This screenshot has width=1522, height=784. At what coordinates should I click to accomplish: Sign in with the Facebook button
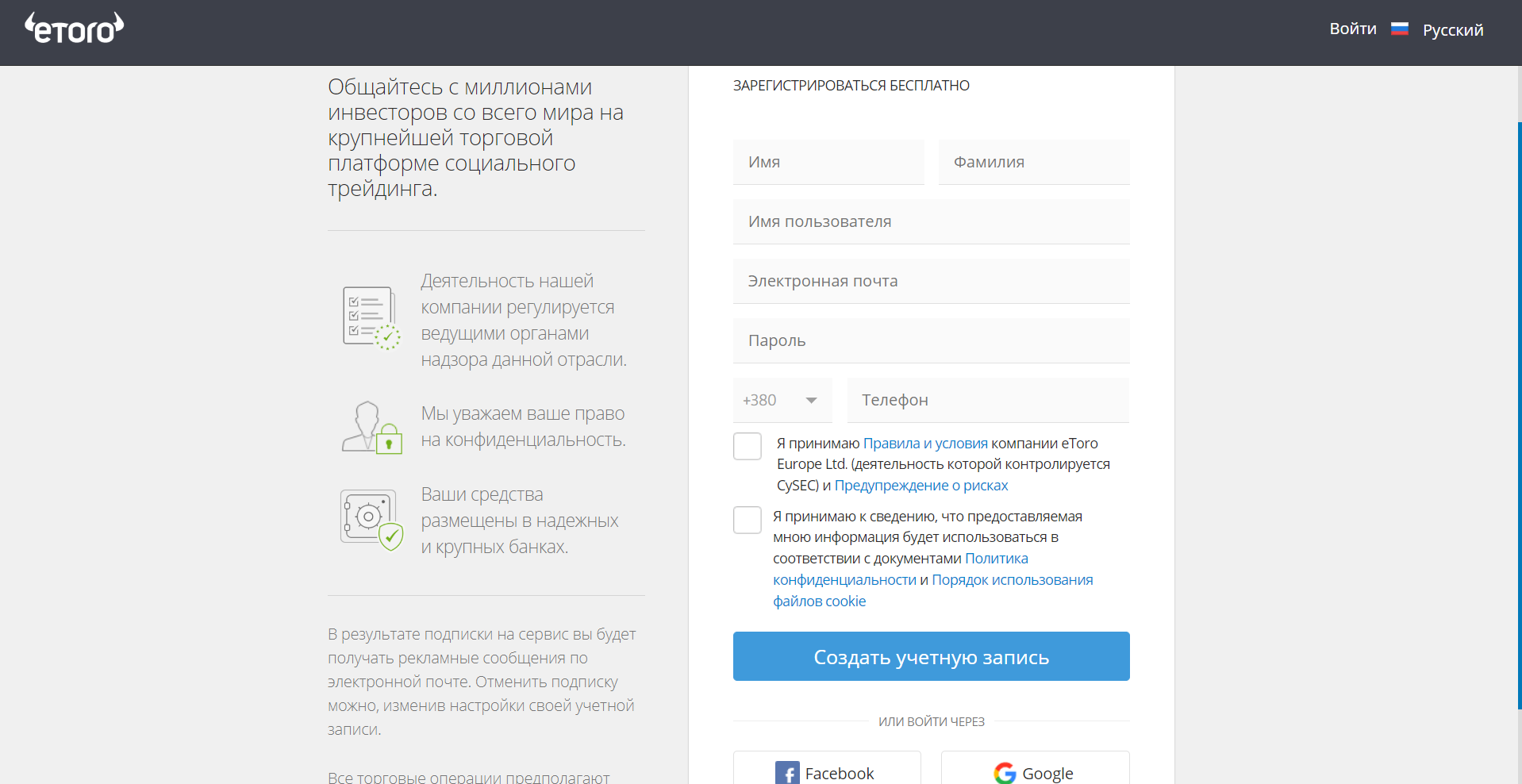(827, 768)
